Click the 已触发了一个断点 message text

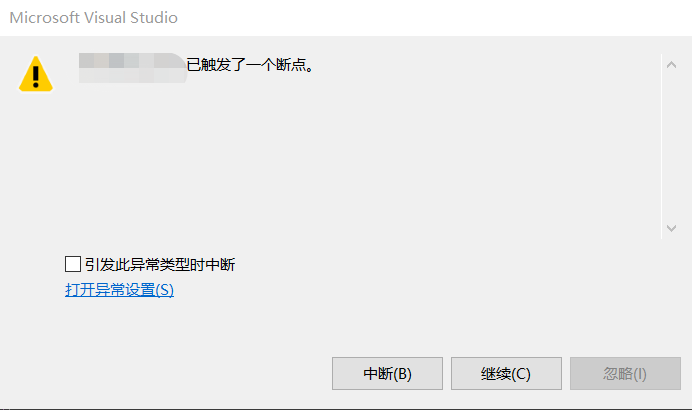pyautogui.click(x=250, y=65)
